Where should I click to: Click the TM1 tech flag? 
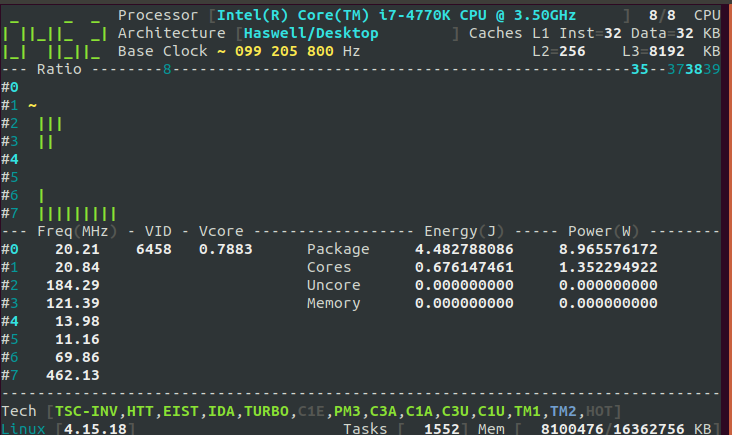pyautogui.click(x=527, y=412)
